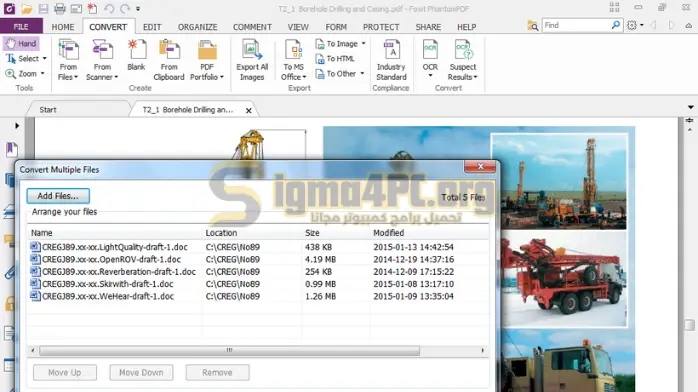Click the magnifier search icon in Find box
The height and width of the screenshot is (392, 698).
(616, 25)
